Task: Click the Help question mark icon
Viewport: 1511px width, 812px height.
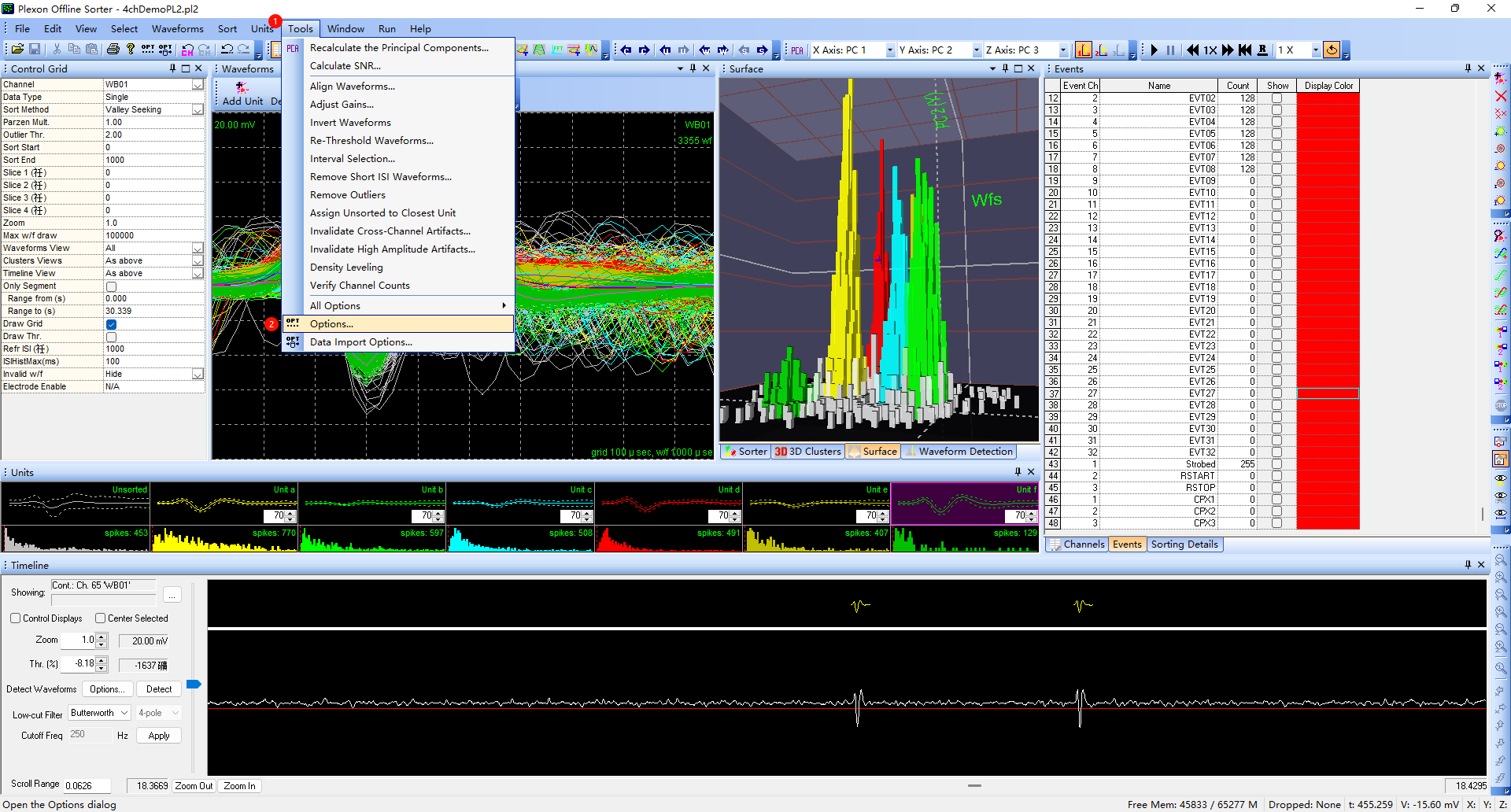Action: 131,50
